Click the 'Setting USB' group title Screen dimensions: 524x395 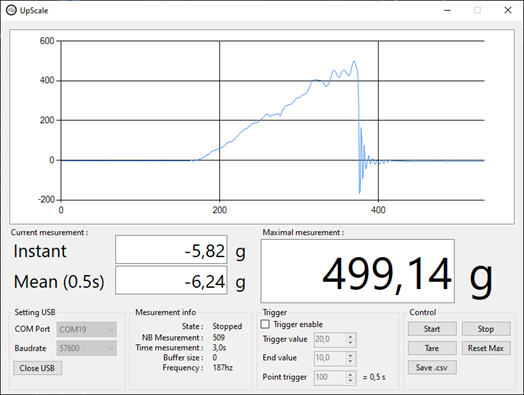(35, 312)
